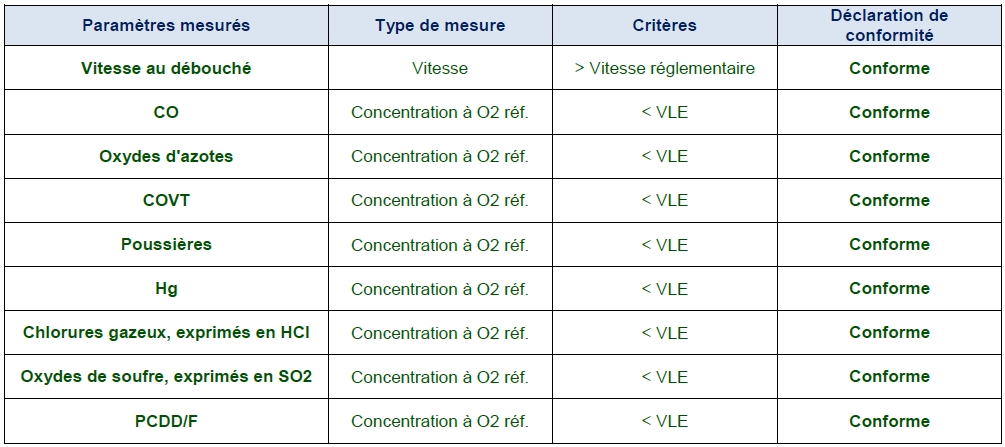Screen dimensions: 1005x447
Task: Select 'Chlorures gazeux, exprimés en HCl' cell
Action: (166, 333)
